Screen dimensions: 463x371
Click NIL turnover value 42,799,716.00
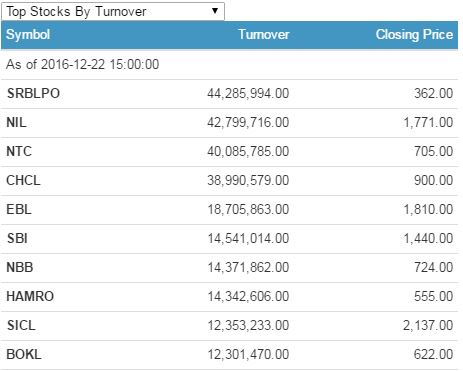click(248, 122)
